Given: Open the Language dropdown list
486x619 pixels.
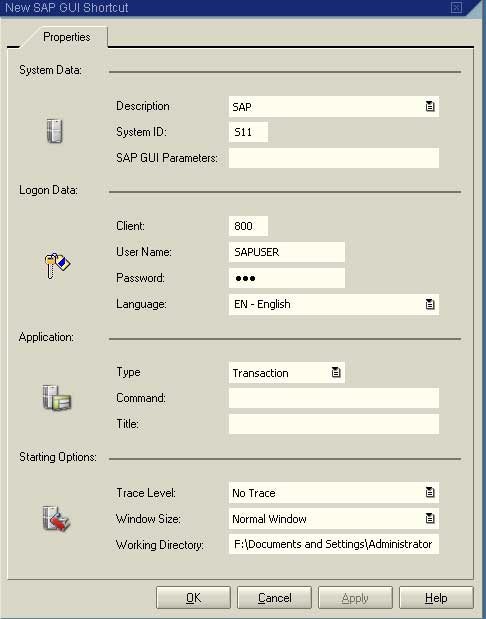Looking at the screenshot, I should pos(430,304).
